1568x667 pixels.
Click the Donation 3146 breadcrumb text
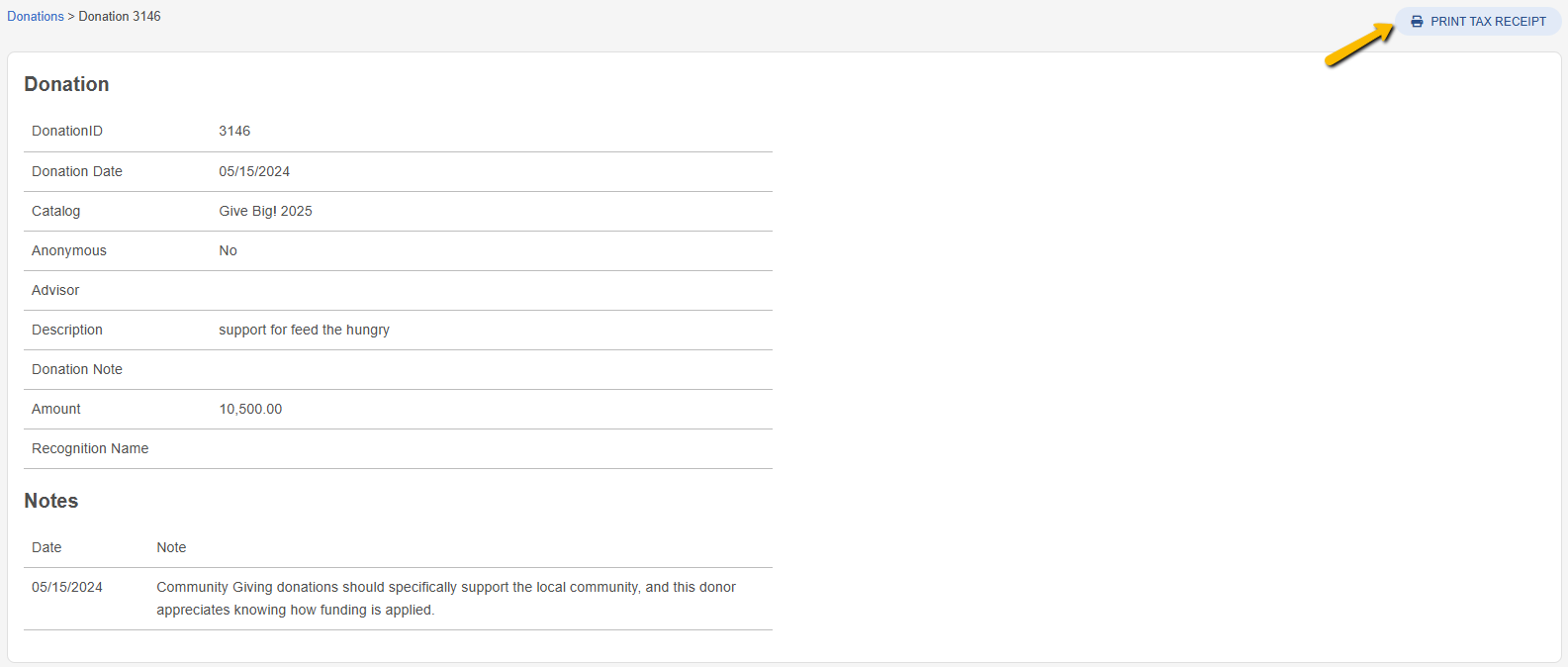click(120, 16)
